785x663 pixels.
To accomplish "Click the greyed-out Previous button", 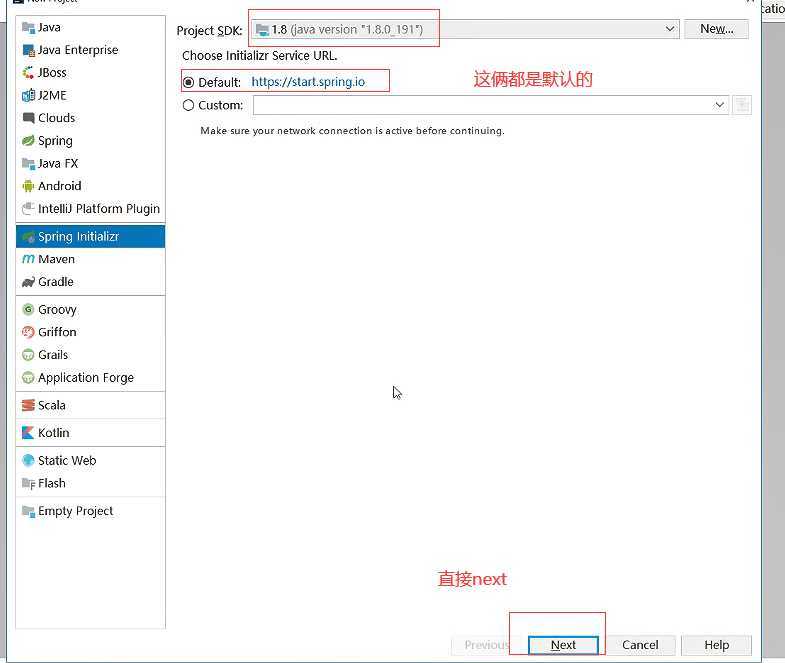I will (486, 645).
